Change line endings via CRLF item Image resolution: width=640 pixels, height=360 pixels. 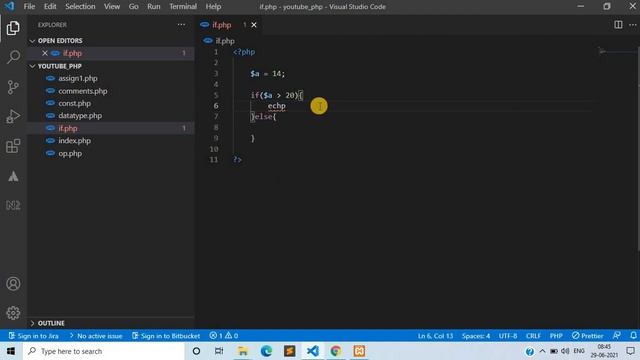tap(533, 336)
